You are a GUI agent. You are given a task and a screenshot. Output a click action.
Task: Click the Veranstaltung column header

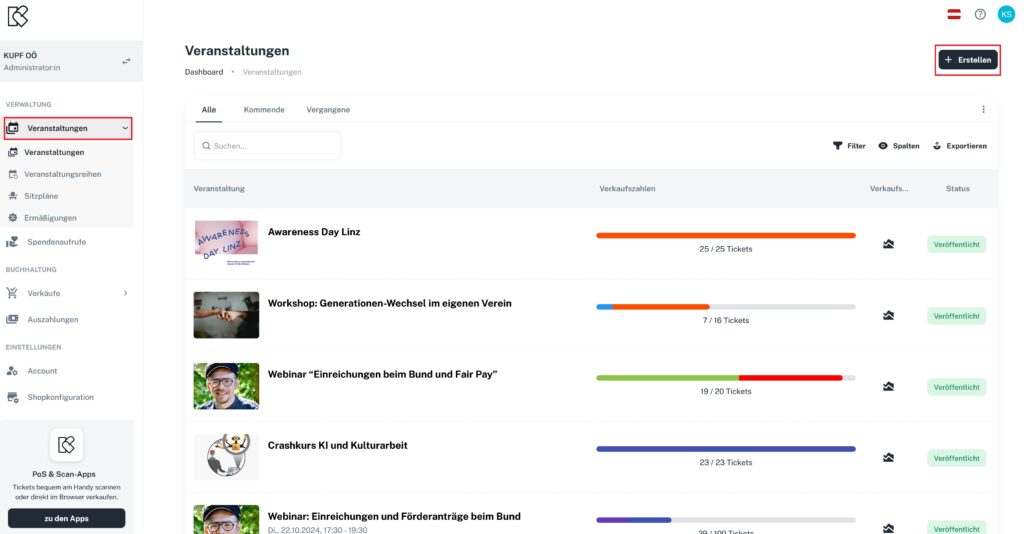click(x=219, y=189)
